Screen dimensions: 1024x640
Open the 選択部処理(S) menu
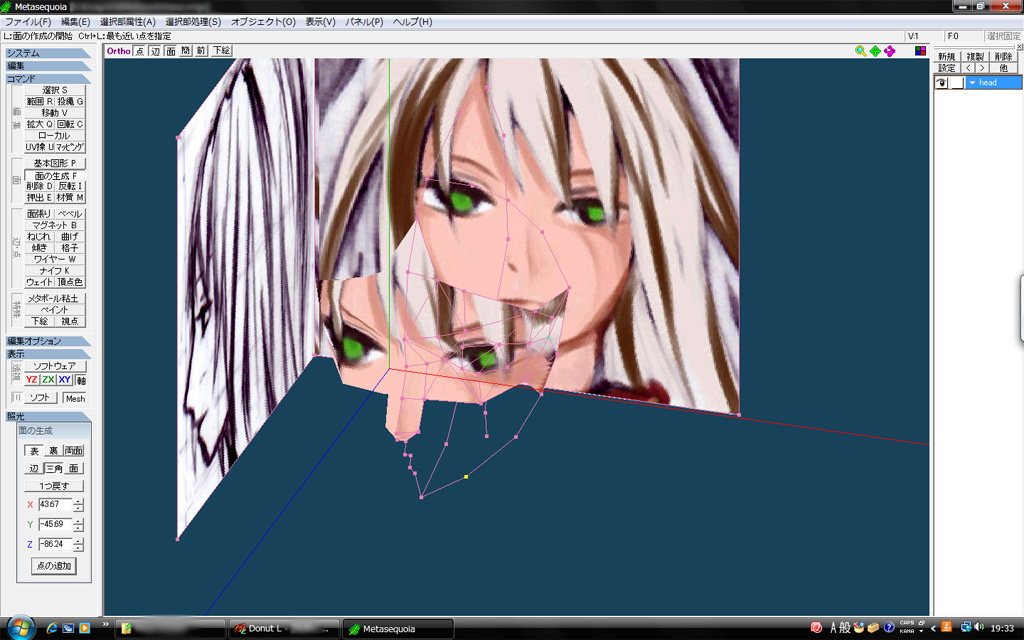[x=193, y=22]
